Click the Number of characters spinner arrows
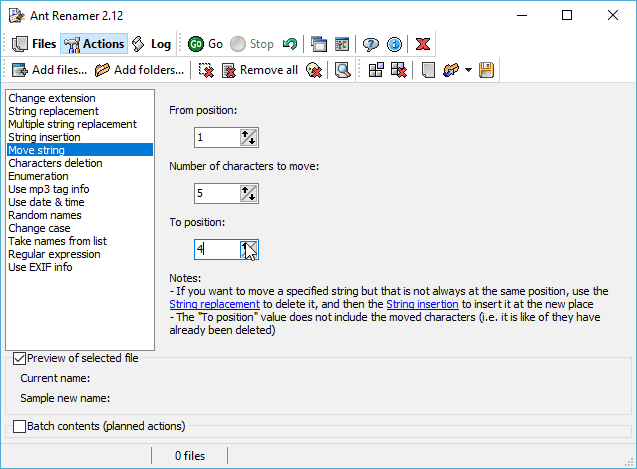This screenshot has height=469, width=637. (x=249, y=193)
